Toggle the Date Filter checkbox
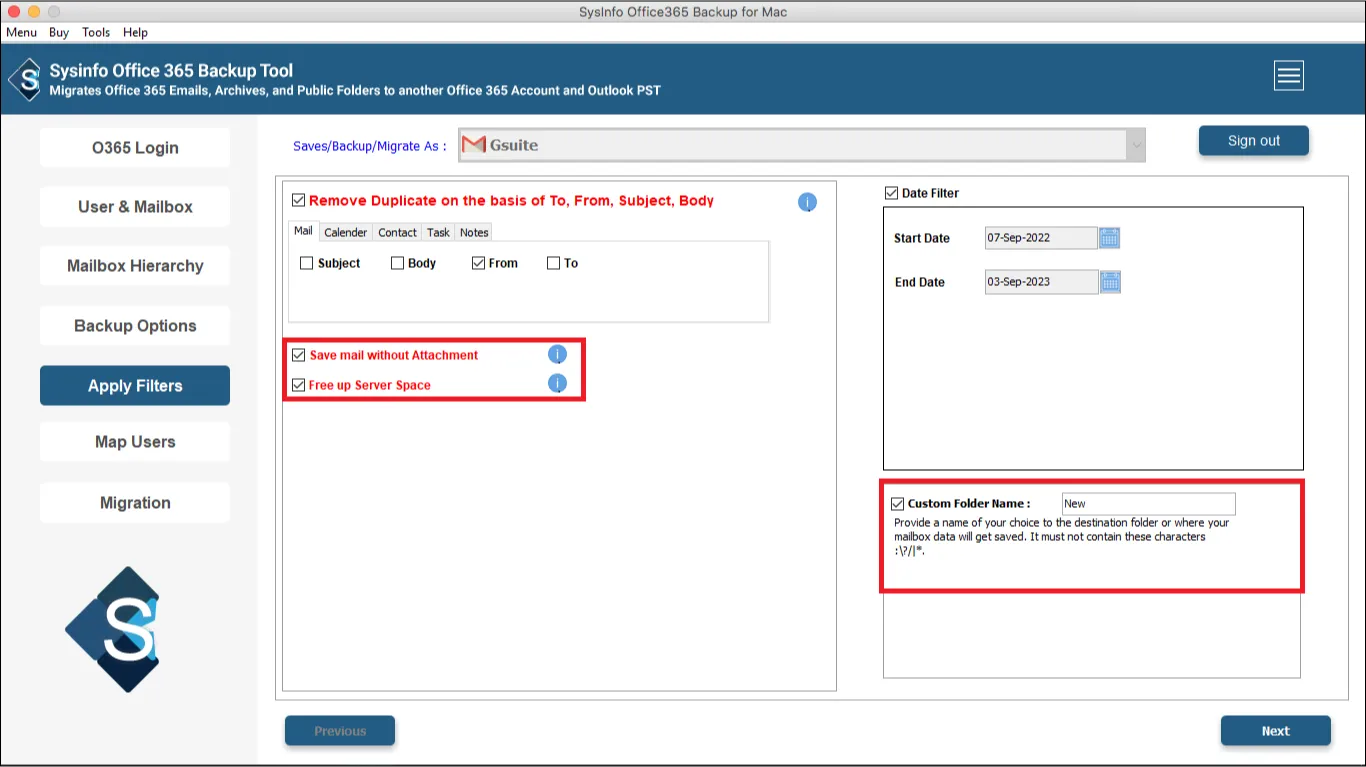The image size is (1366, 767). pyautogui.click(x=891, y=193)
